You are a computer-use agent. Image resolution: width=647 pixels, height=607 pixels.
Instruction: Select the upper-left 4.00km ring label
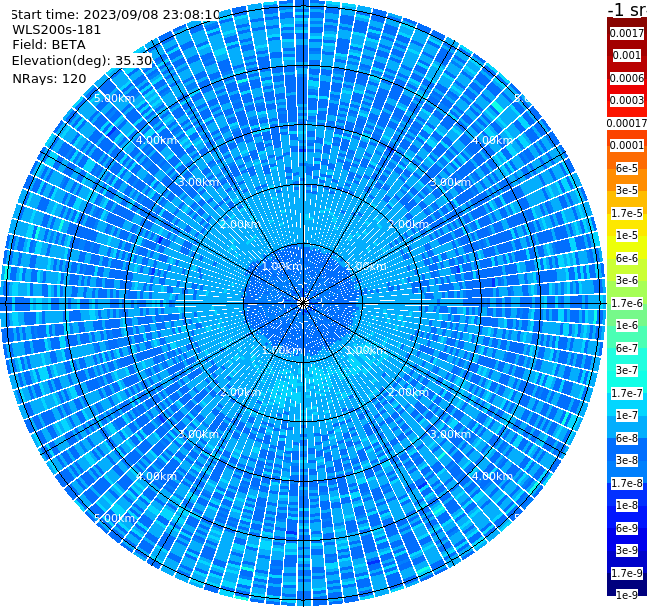156,140
